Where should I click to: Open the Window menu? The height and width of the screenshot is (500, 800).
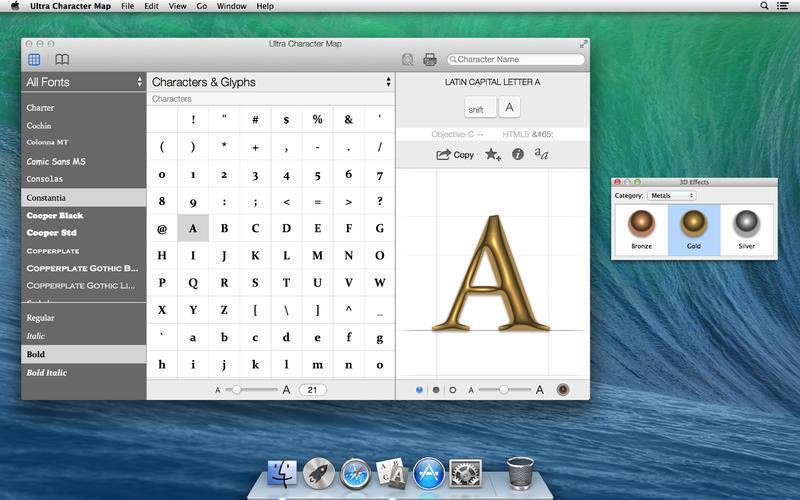pos(232,6)
